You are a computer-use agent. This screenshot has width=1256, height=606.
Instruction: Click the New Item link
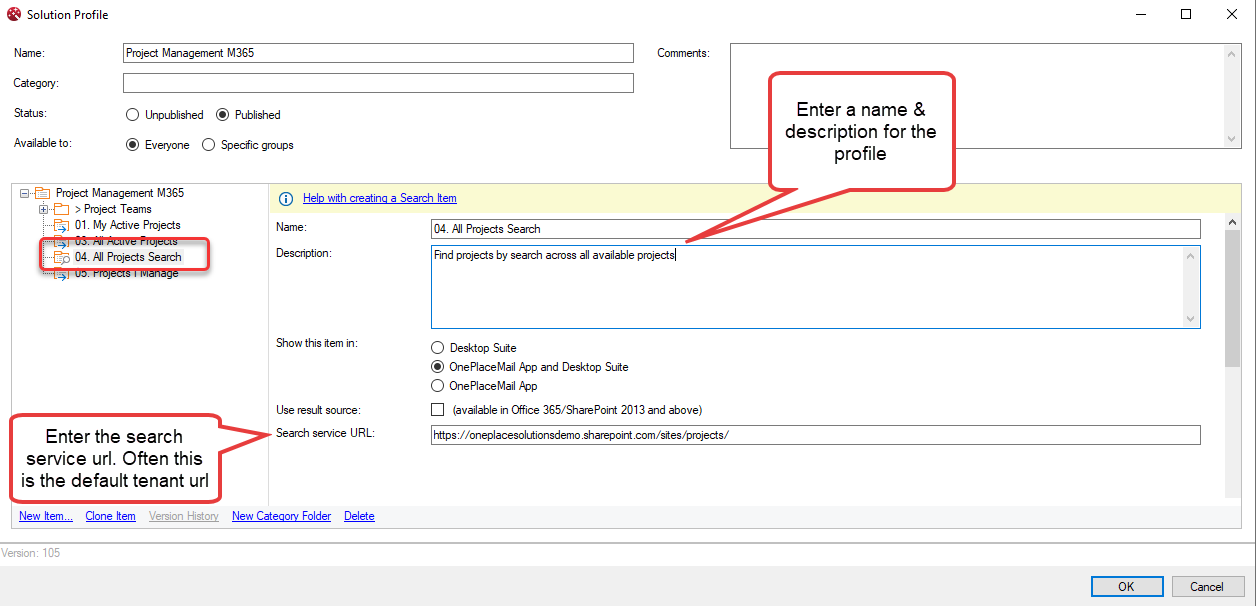46,516
